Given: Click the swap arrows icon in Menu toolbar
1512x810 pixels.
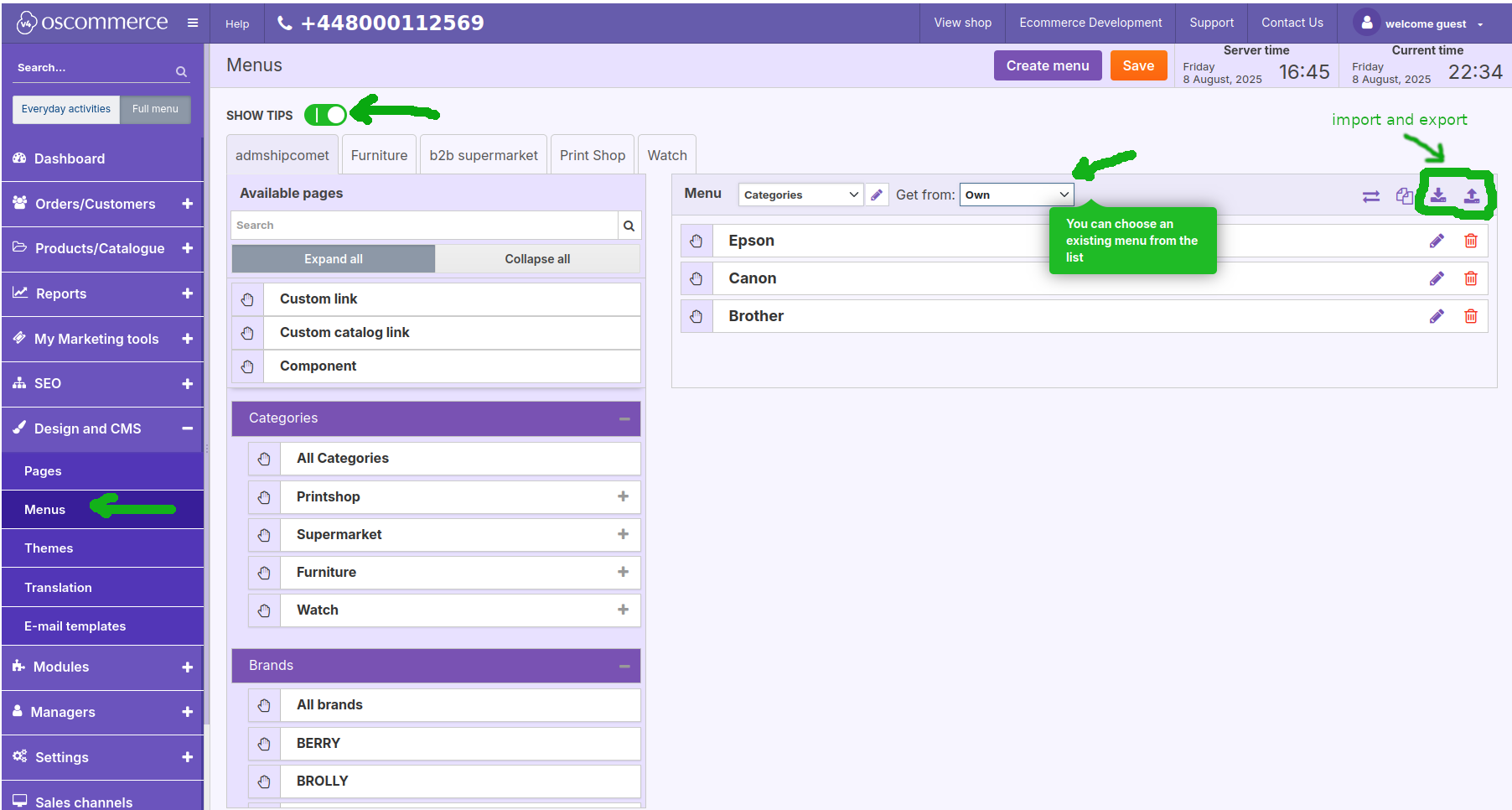Looking at the screenshot, I should click(1371, 196).
